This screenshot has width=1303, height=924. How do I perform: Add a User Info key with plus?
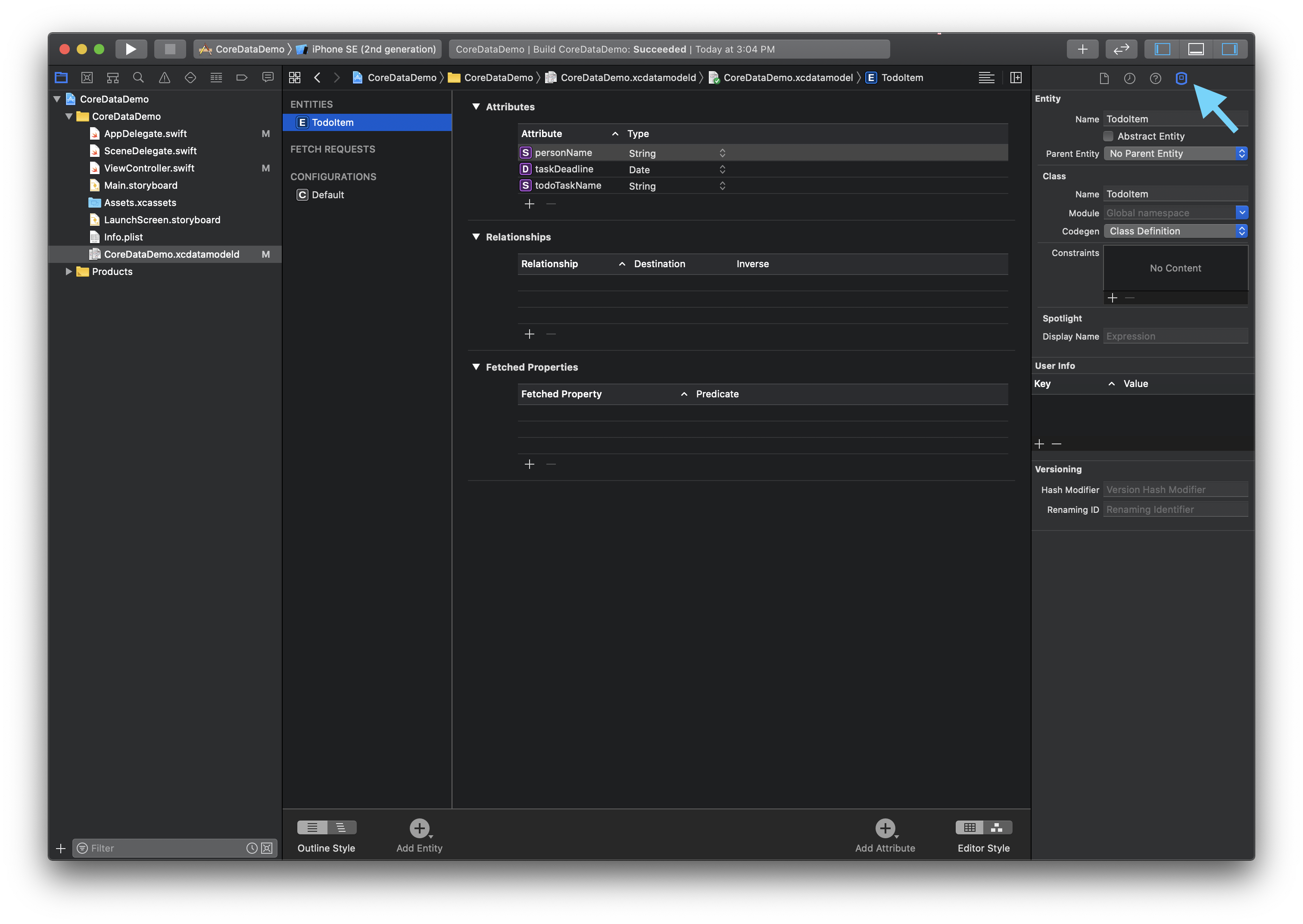tap(1039, 444)
